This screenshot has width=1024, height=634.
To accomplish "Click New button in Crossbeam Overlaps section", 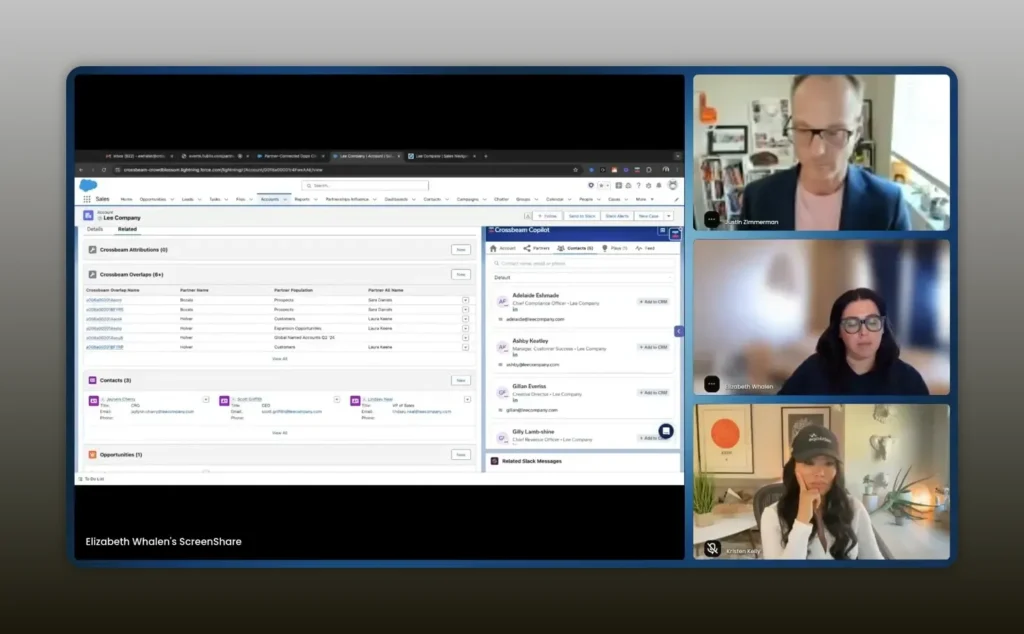I will pos(460,274).
